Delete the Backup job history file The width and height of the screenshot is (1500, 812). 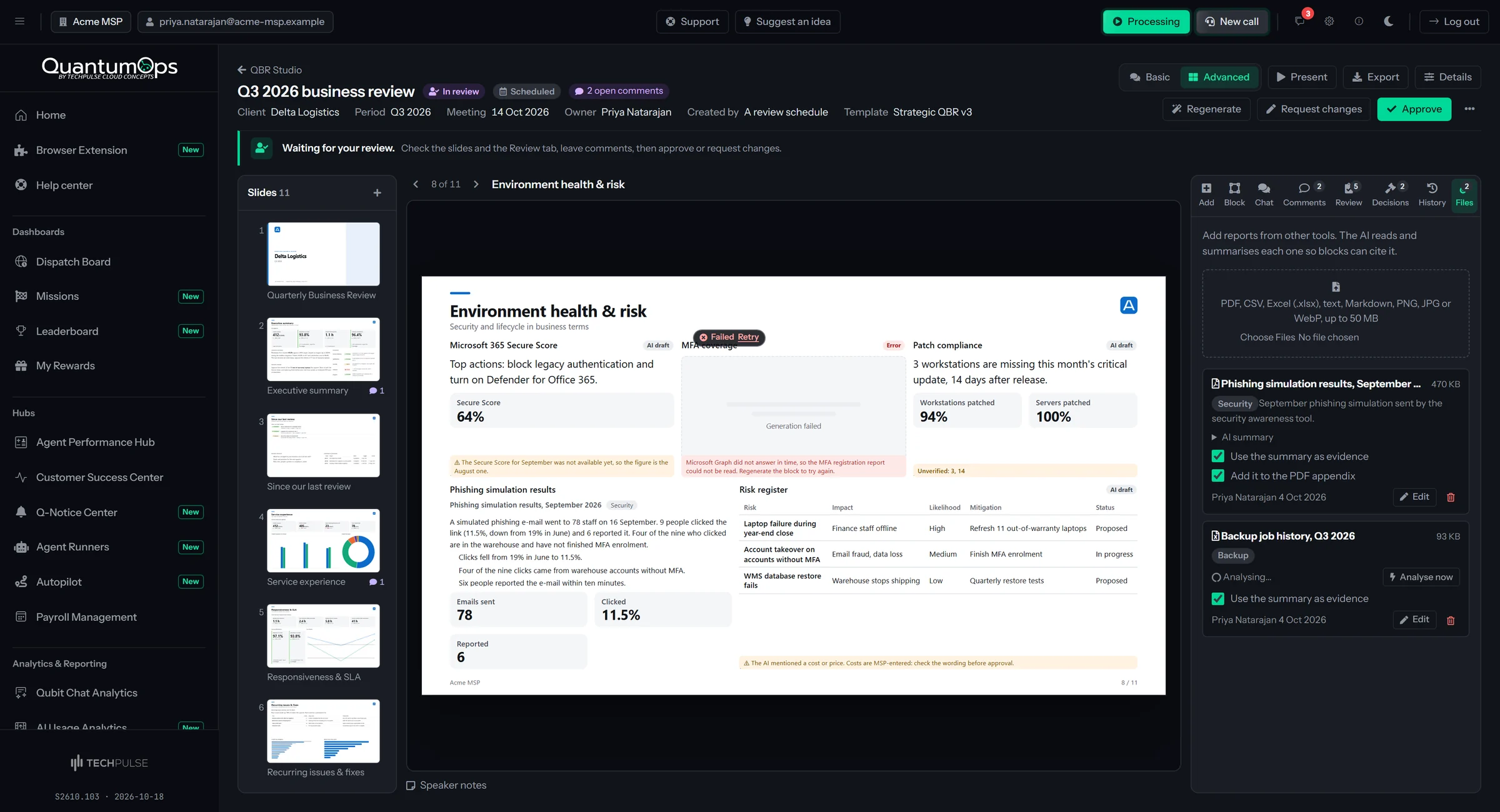tap(1451, 620)
